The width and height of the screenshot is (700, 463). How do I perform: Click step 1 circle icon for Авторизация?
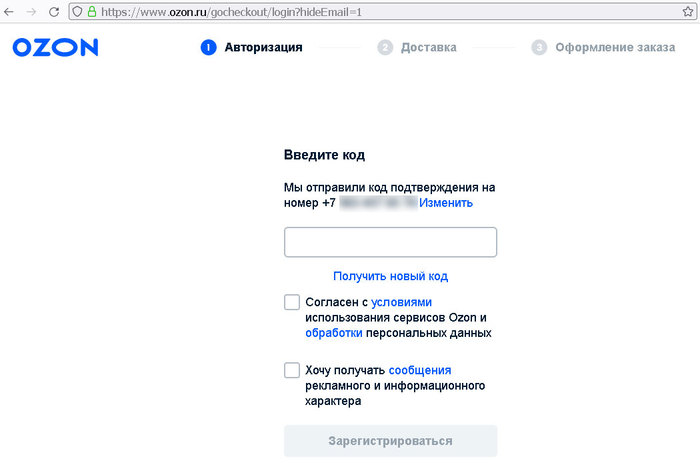pyautogui.click(x=208, y=47)
